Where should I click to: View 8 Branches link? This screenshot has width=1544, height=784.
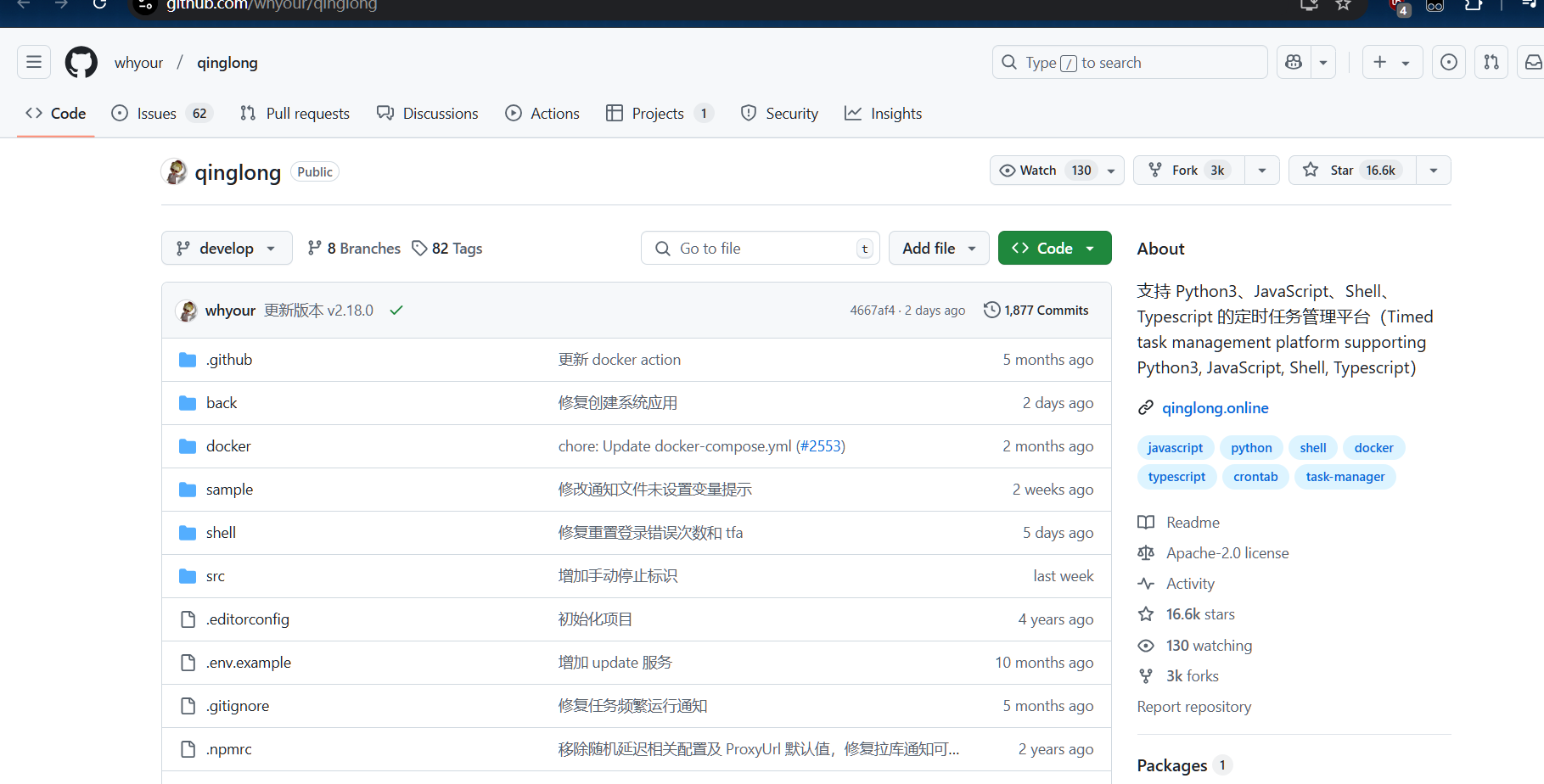[x=354, y=249]
